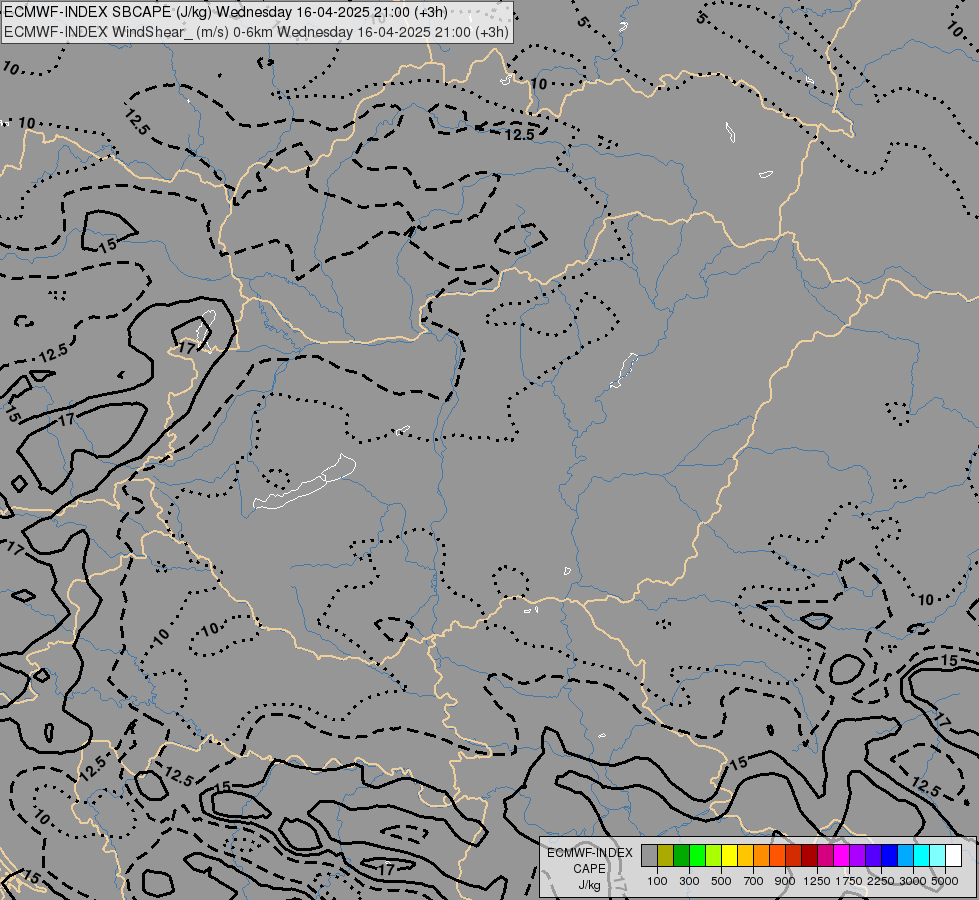Click the purple swatch above 1750
Viewport: 979px width, 900px height.
tap(857, 855)
